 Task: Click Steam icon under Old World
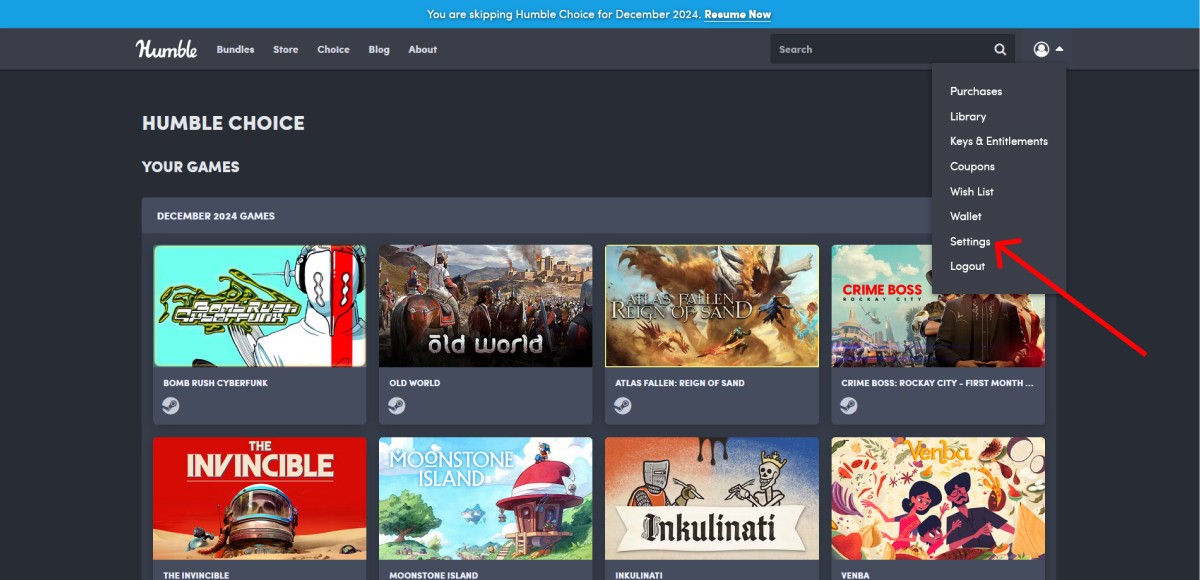[397, 406]
